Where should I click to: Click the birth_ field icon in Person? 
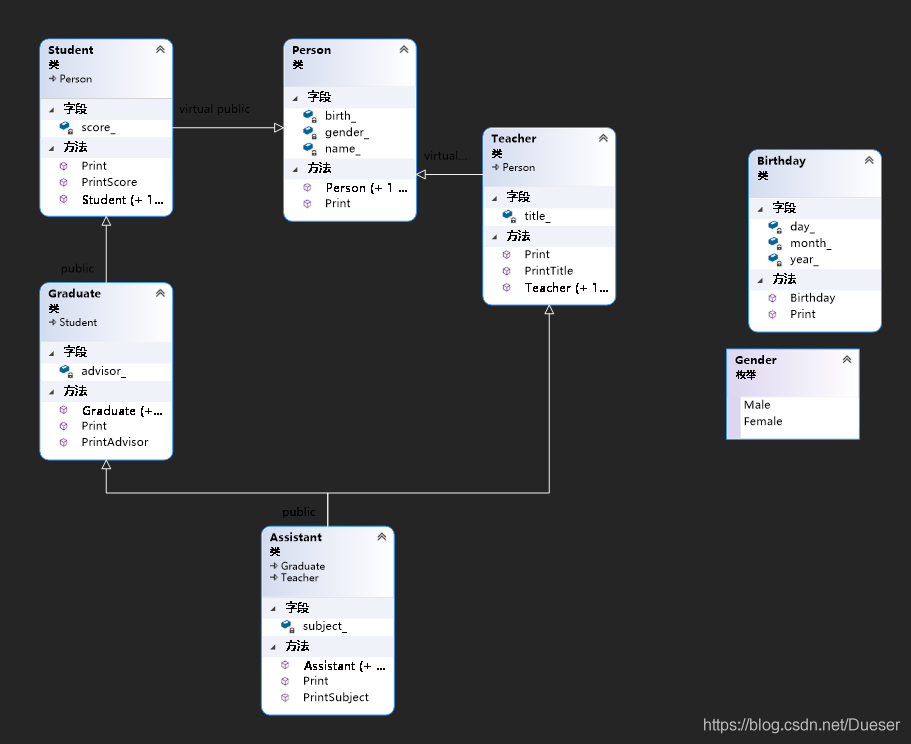[x=310, y=116]
